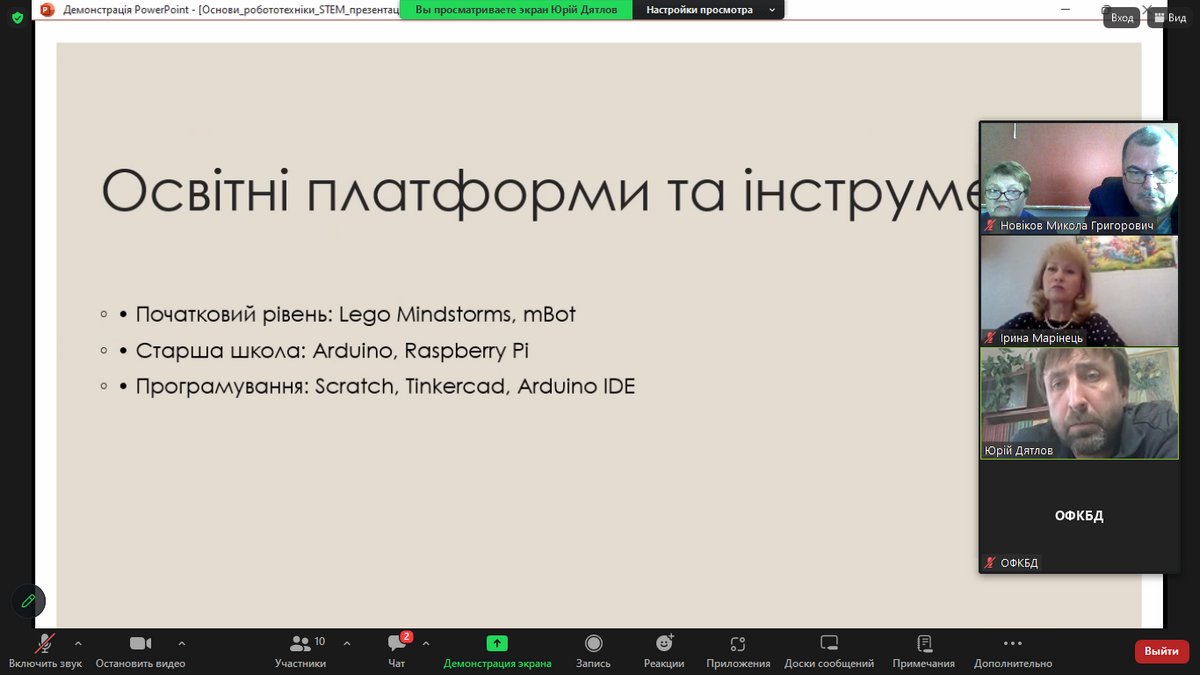Screen dimensions: 1200x675
Task: Select the Юрій Дятлов video tile
Action: 1079,403
